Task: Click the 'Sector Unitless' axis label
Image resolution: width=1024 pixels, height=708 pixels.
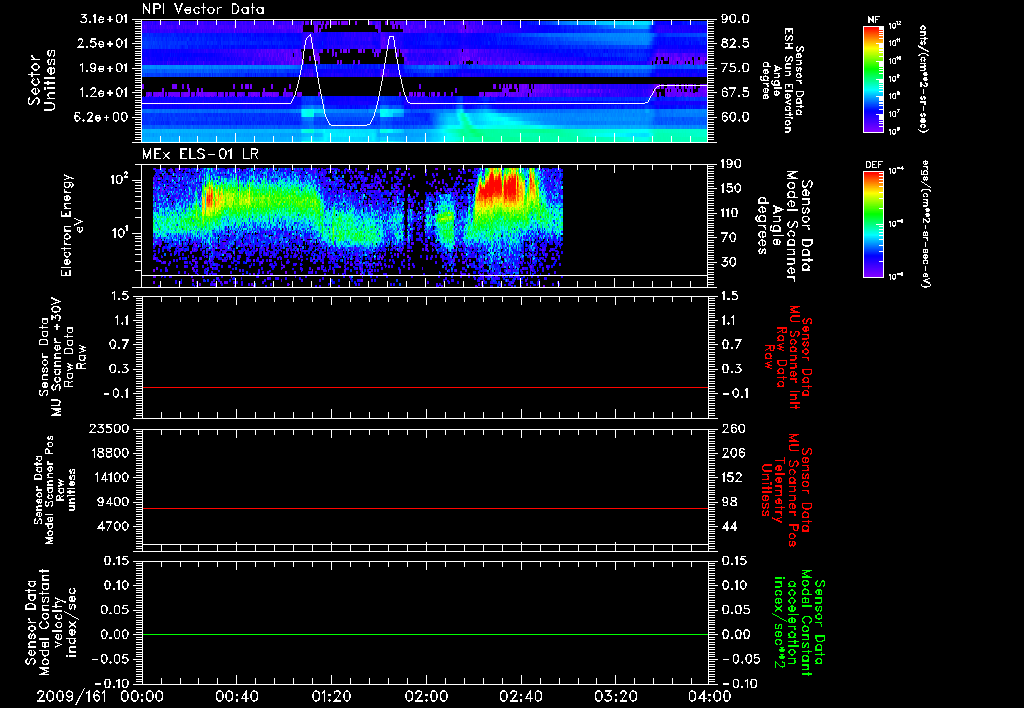Action: 42,80
